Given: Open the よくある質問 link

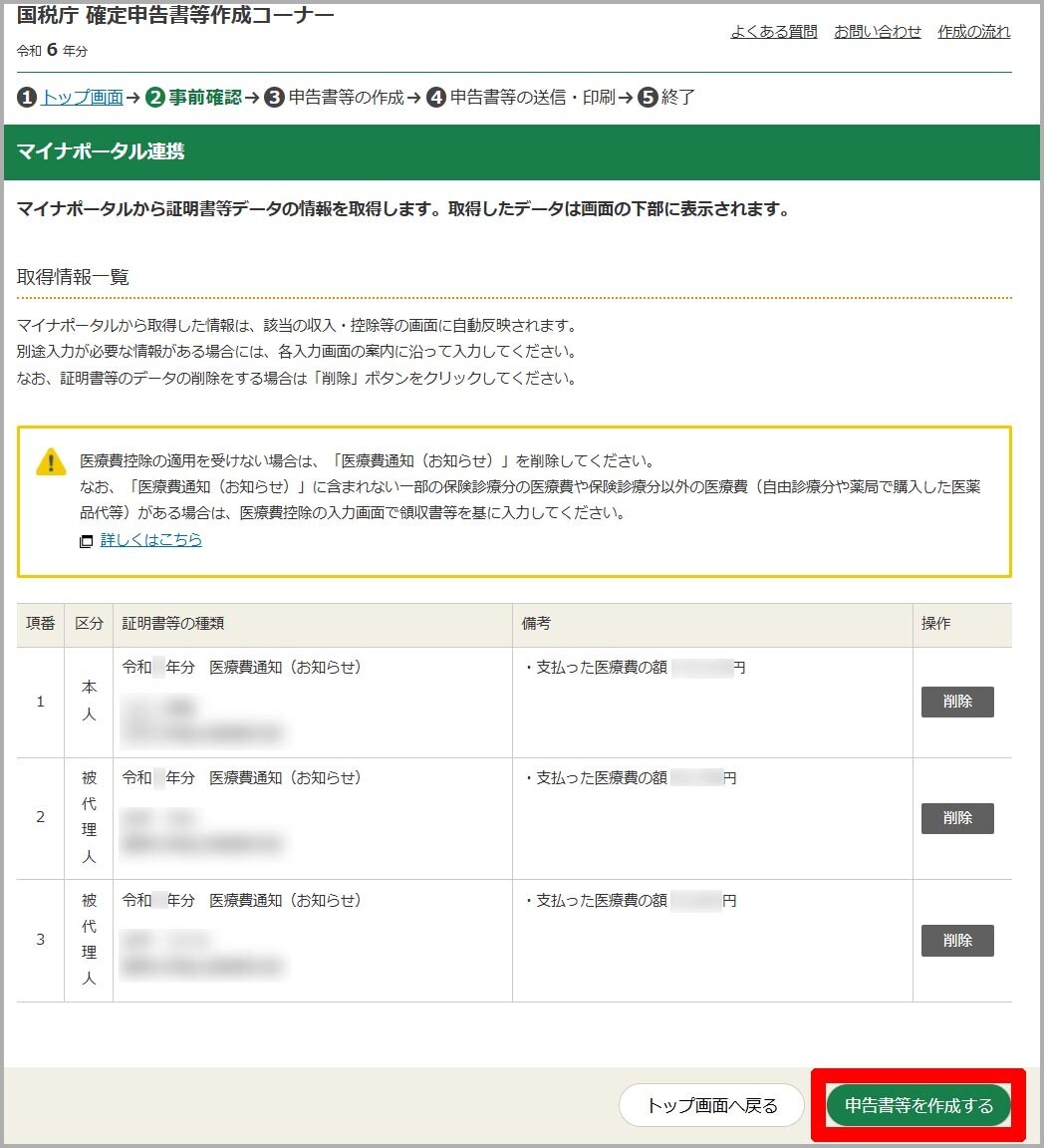Looking at the screenshot, I should [774, 32].
